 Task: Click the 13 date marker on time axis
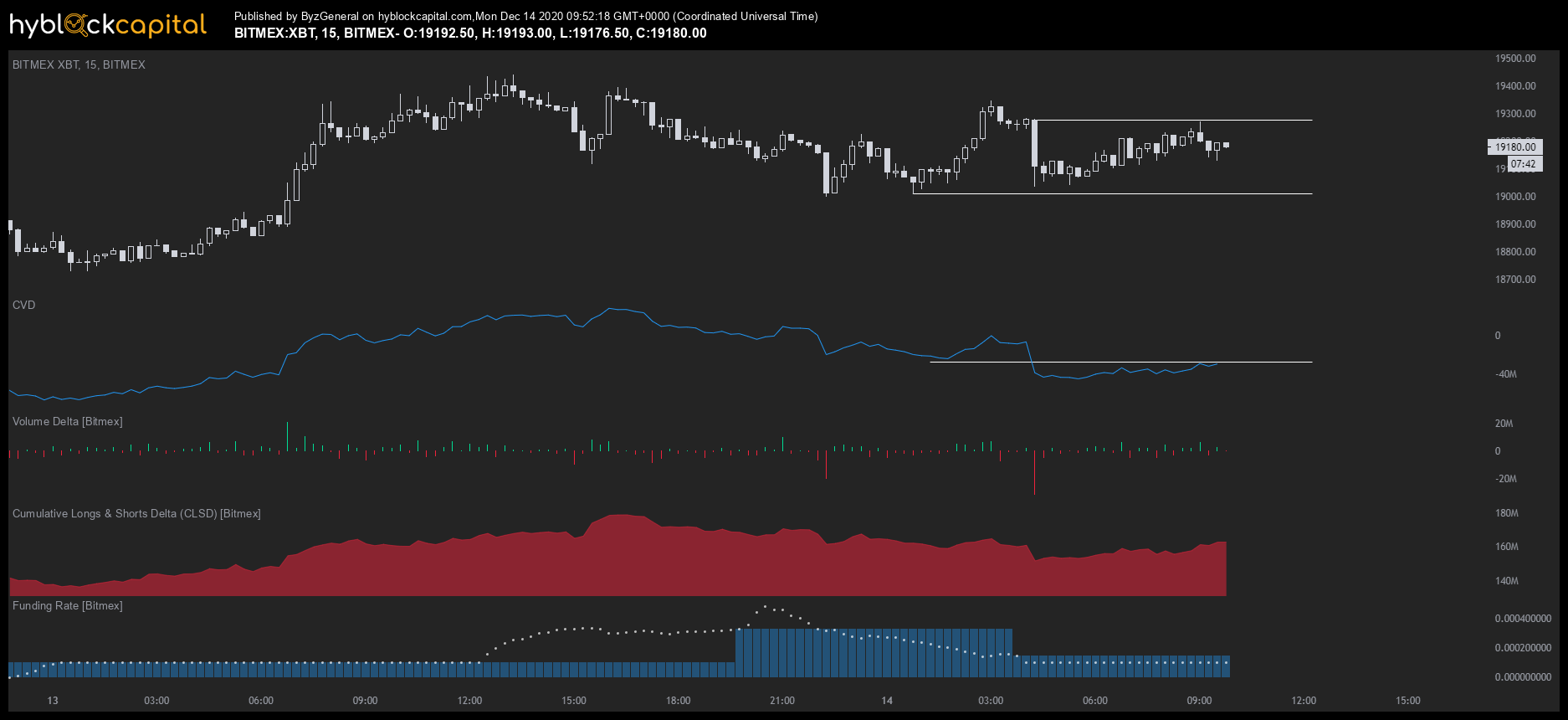coord(53,701)
